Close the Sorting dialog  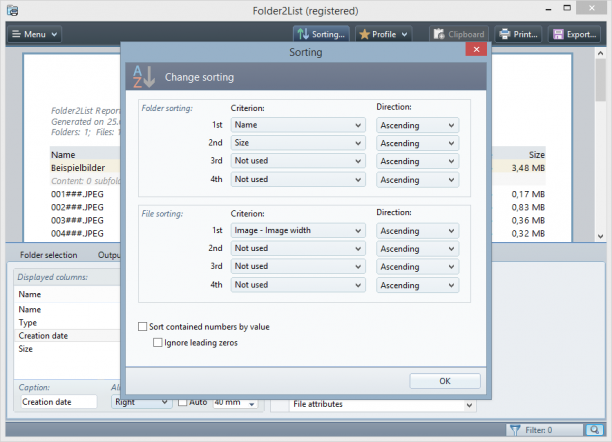(476, 49)
